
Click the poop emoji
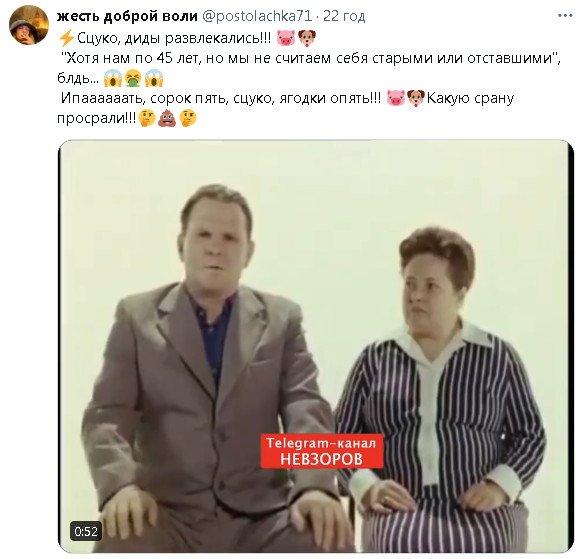[167, 118]
